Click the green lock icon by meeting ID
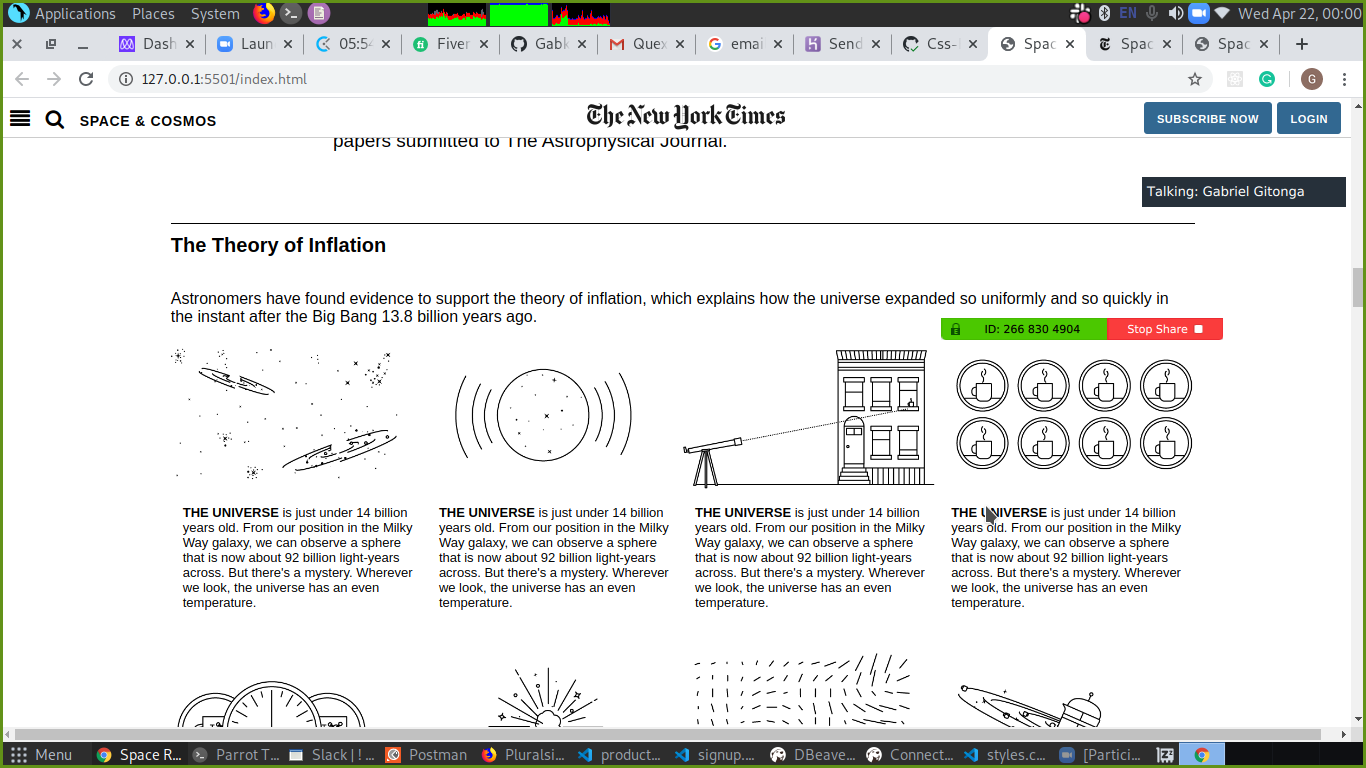The image size is (1366, 768). (955, 329)
